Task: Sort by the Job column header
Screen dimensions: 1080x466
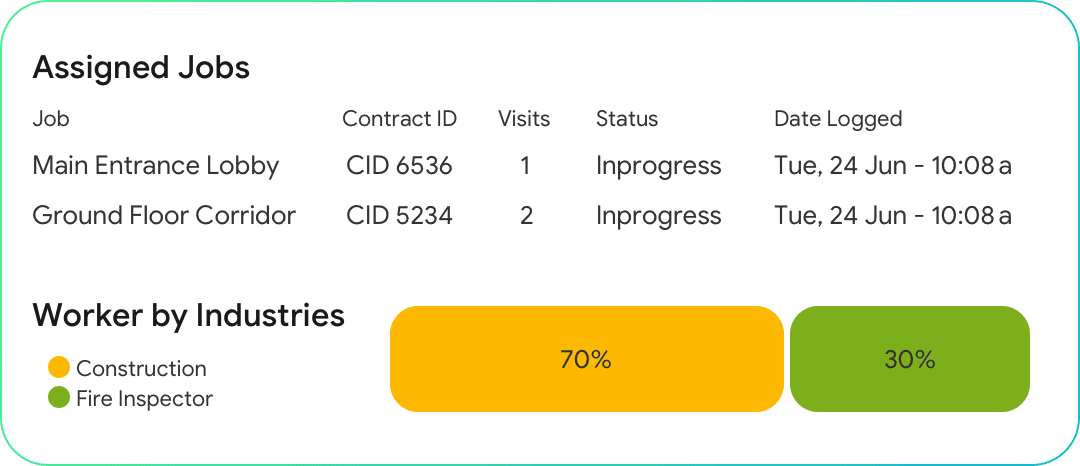Action: 51,119
